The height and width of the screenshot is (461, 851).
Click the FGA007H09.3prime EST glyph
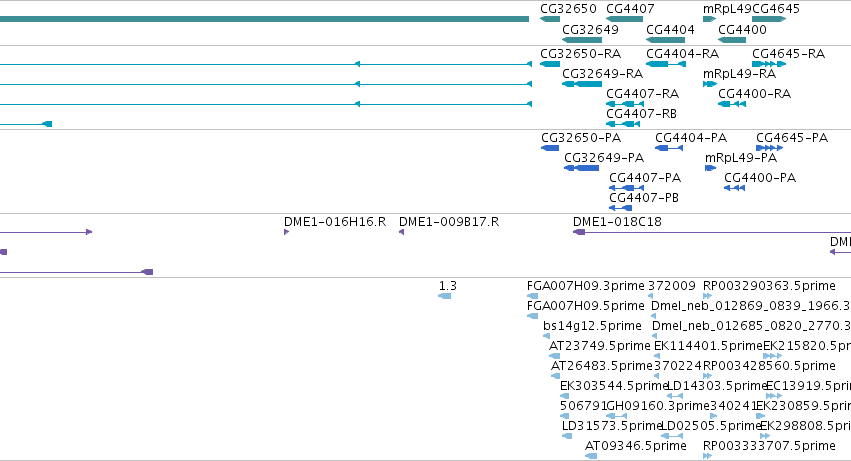click(532, 296)
